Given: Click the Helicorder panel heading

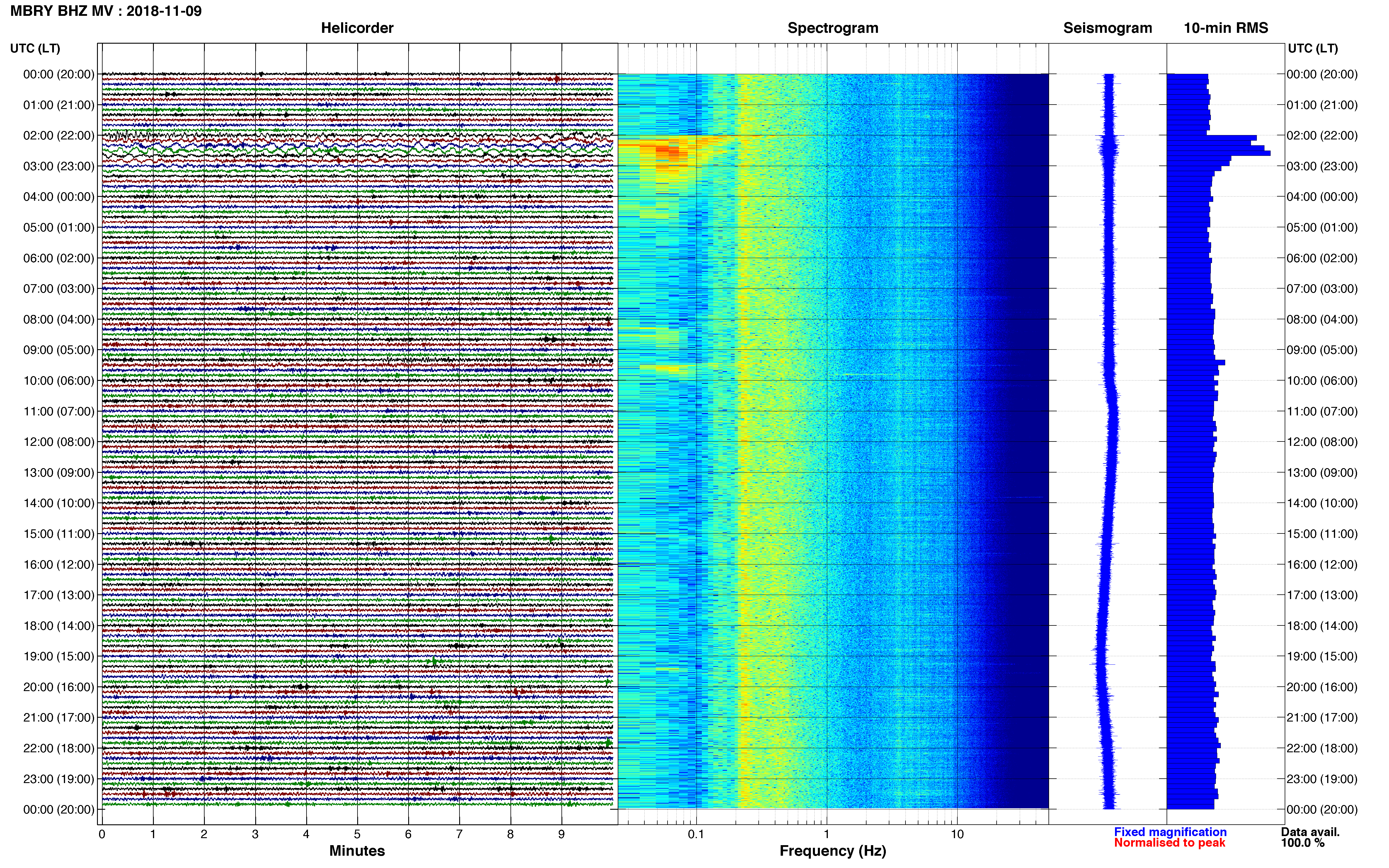Looking at the screenshot, I should (x=357, y=28).
